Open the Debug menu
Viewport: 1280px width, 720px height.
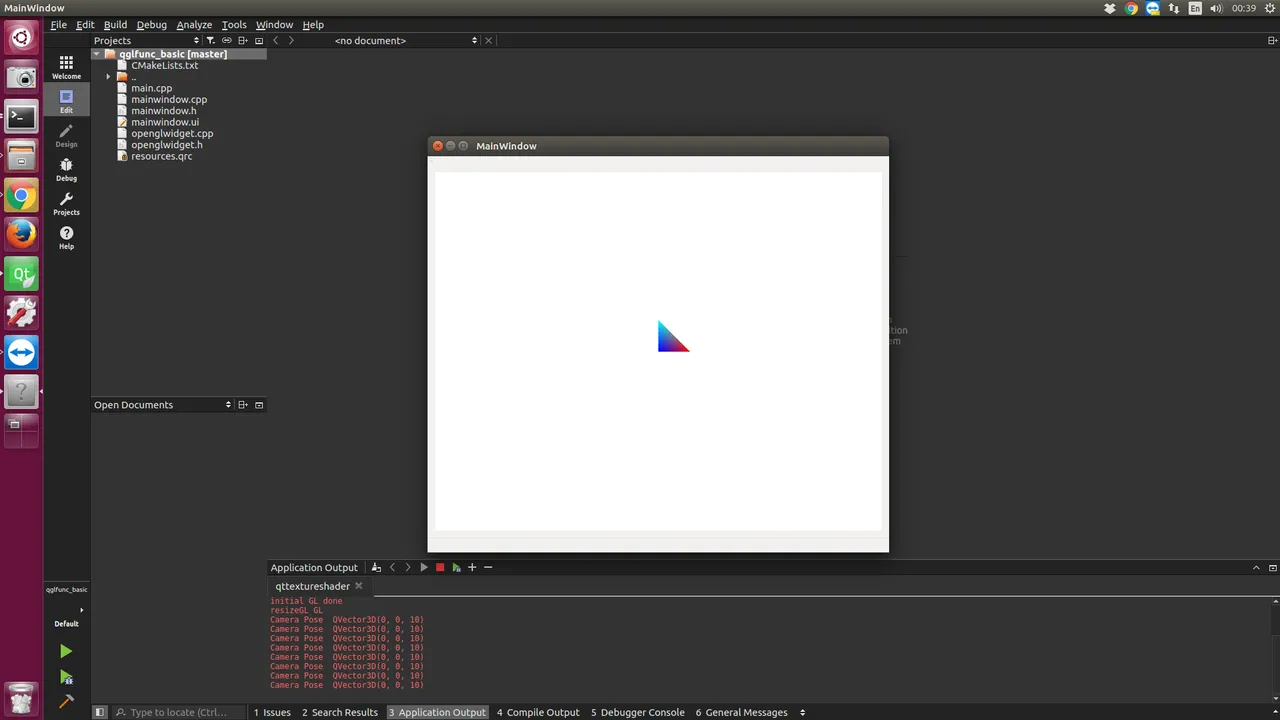pos(152,24)
